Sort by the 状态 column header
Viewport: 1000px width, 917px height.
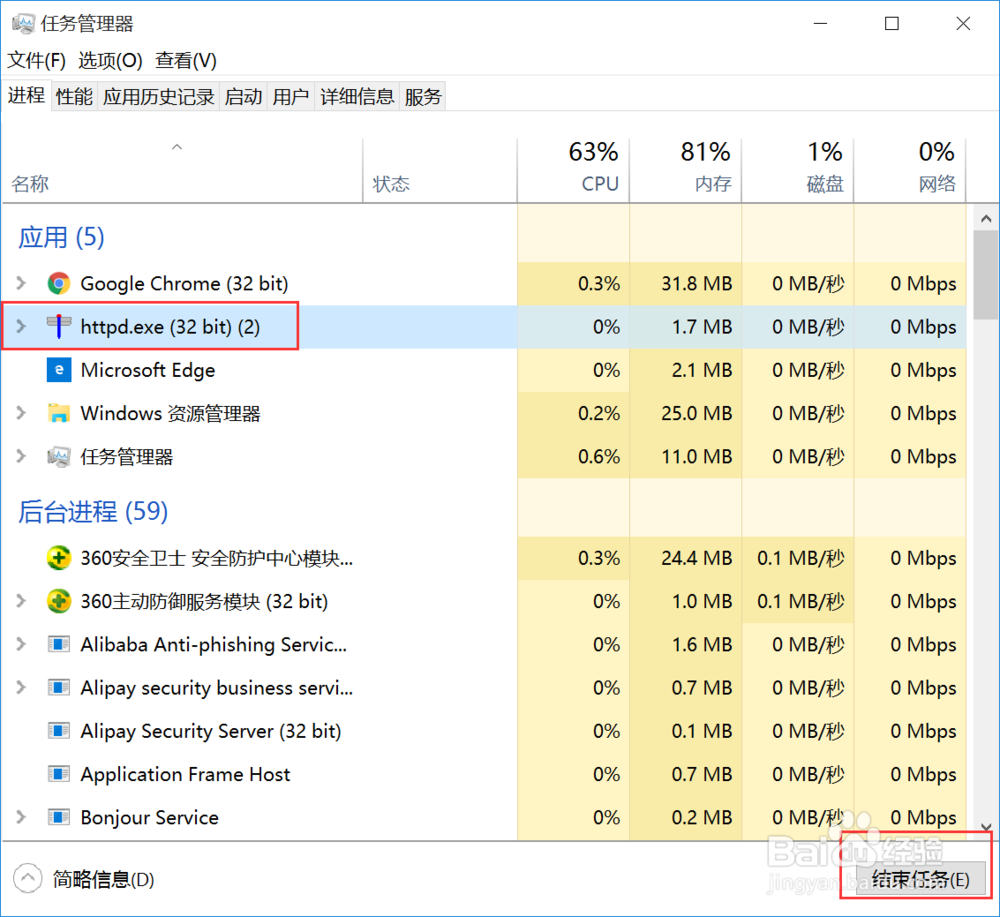click(440, 171)
